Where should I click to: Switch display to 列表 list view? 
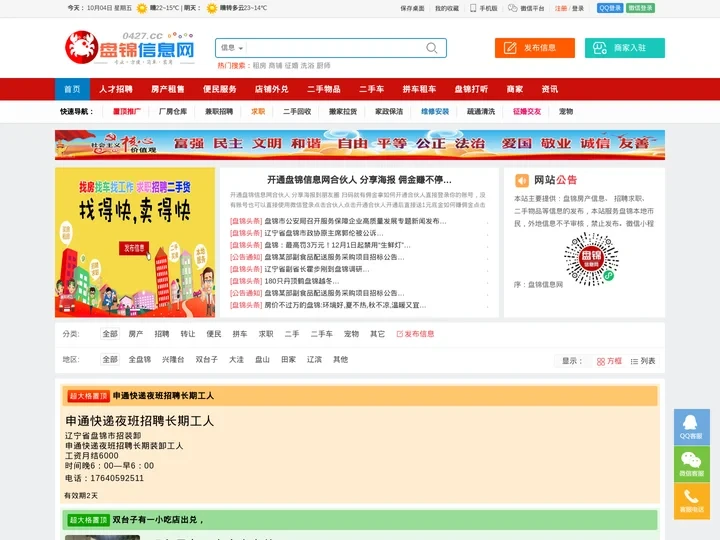click(x=643, y=361)
